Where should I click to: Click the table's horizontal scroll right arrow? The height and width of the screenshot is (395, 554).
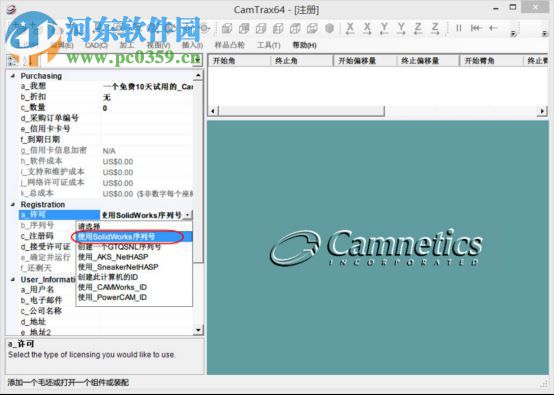point(542,111)
